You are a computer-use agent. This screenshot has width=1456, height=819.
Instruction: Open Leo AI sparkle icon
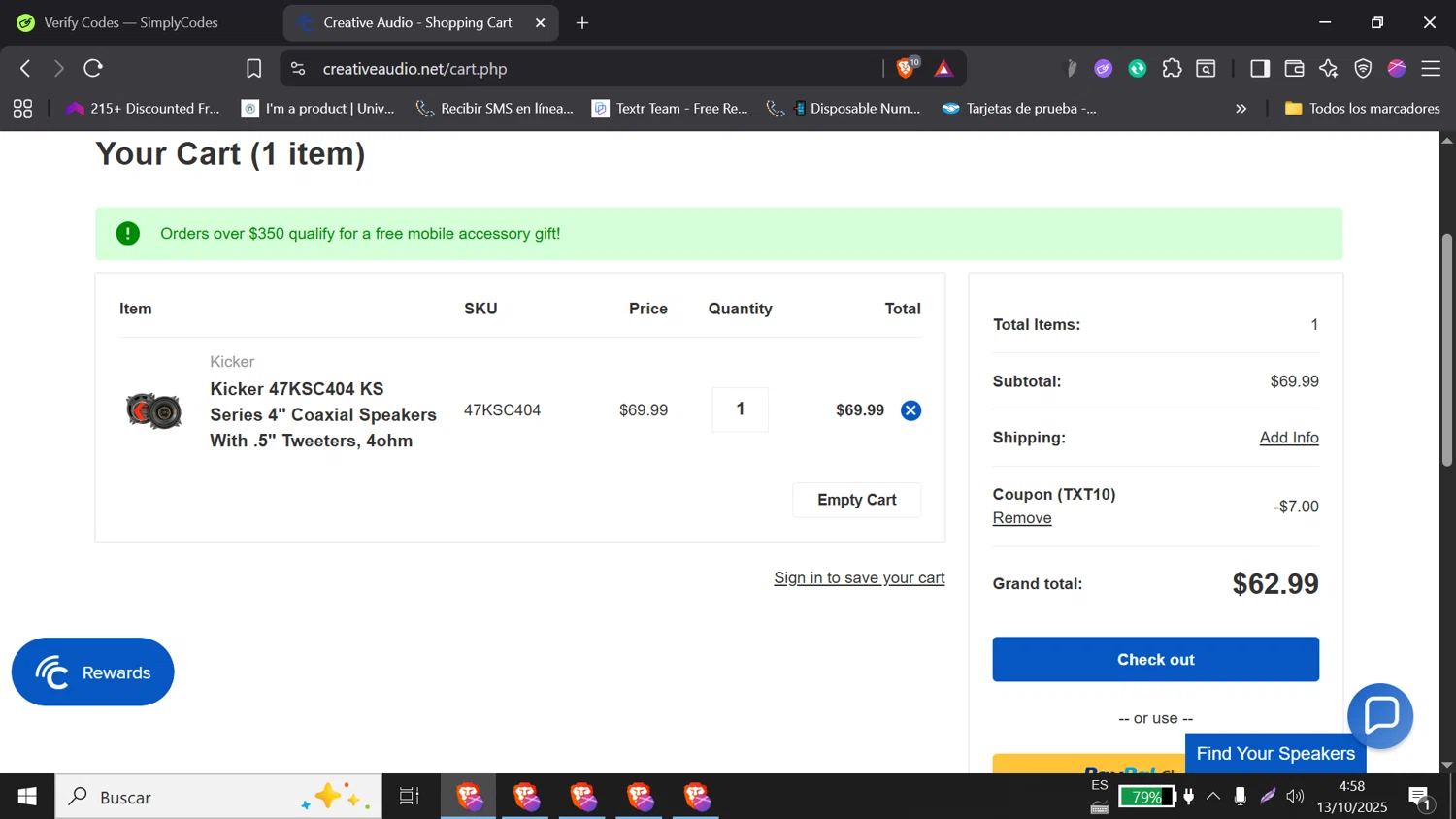click(1328, 68)
